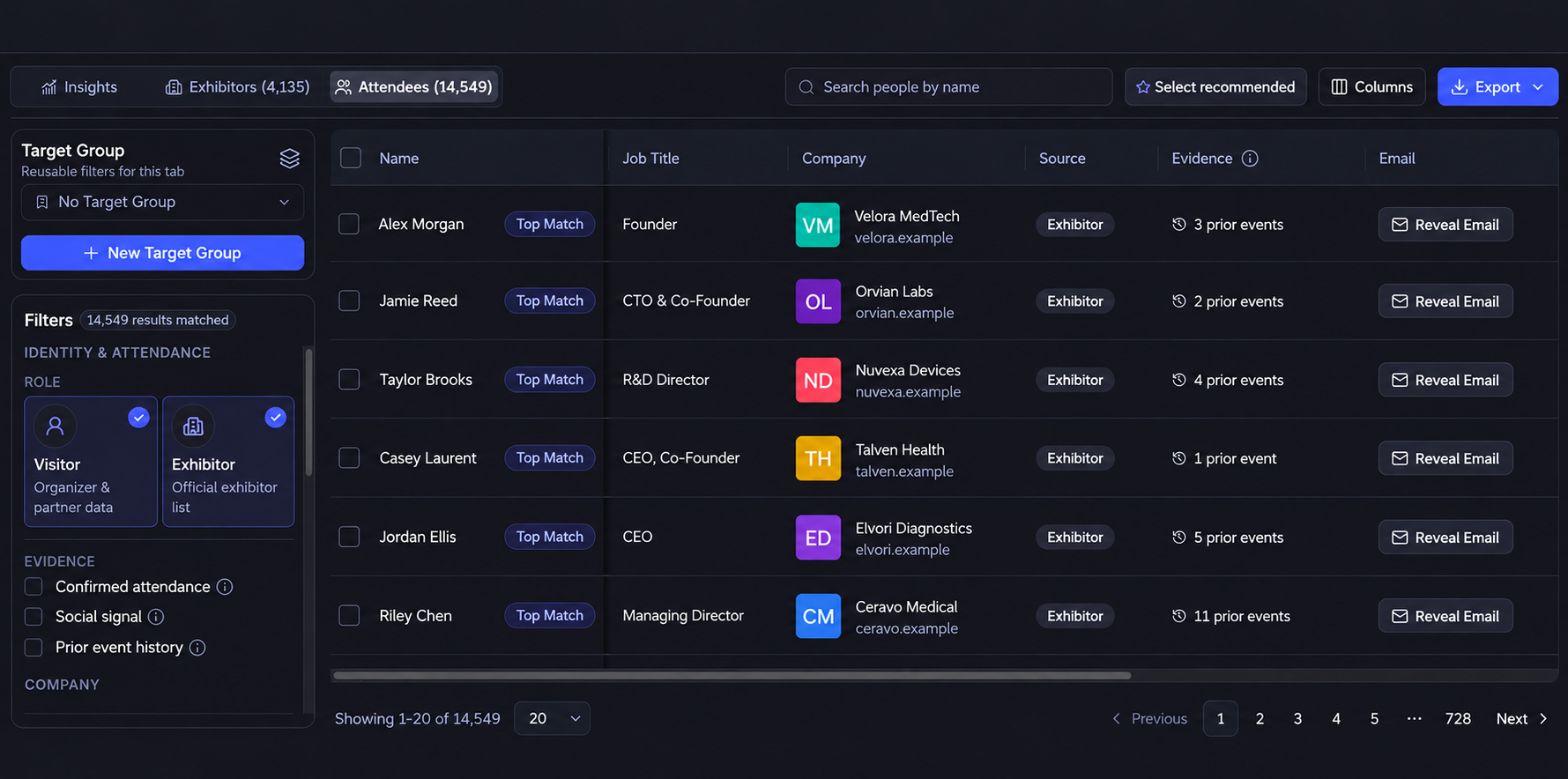Expand the Export dropdown arrow
The image size is (1568, 779).
[1538, 87]
